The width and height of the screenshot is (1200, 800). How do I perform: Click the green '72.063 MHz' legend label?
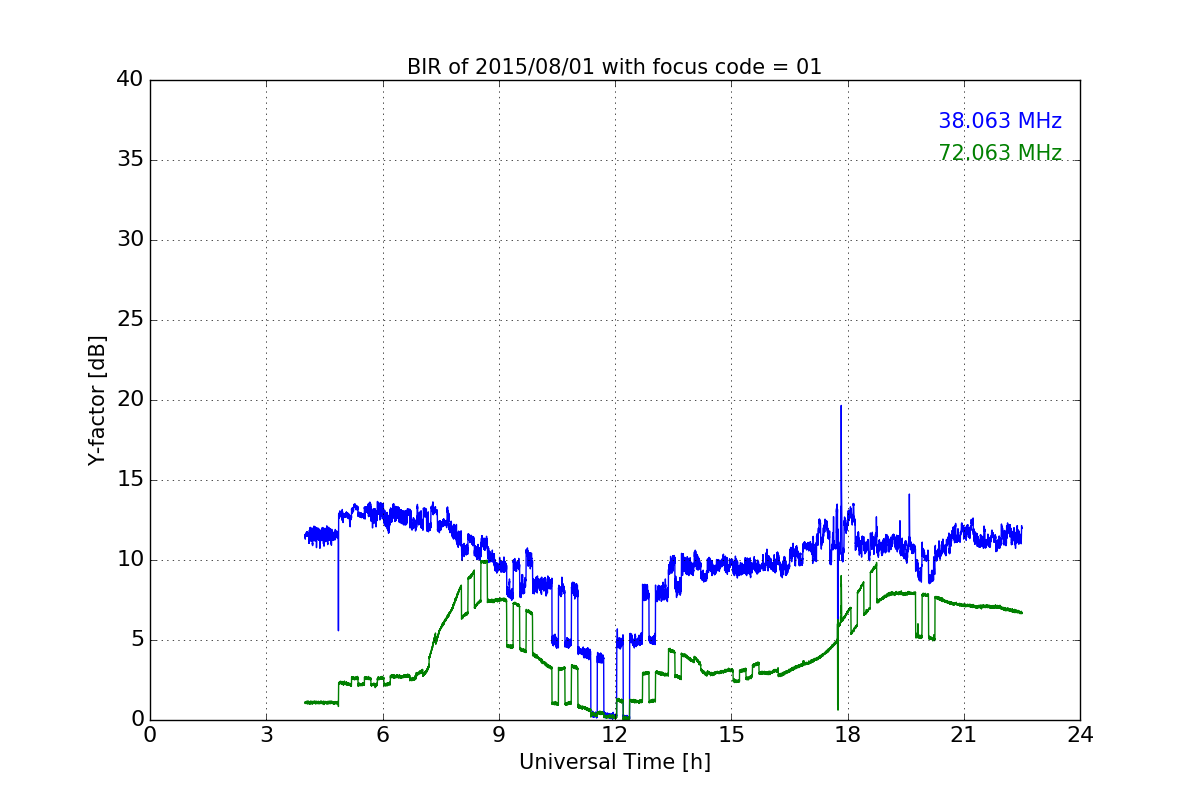(1000, 153)
